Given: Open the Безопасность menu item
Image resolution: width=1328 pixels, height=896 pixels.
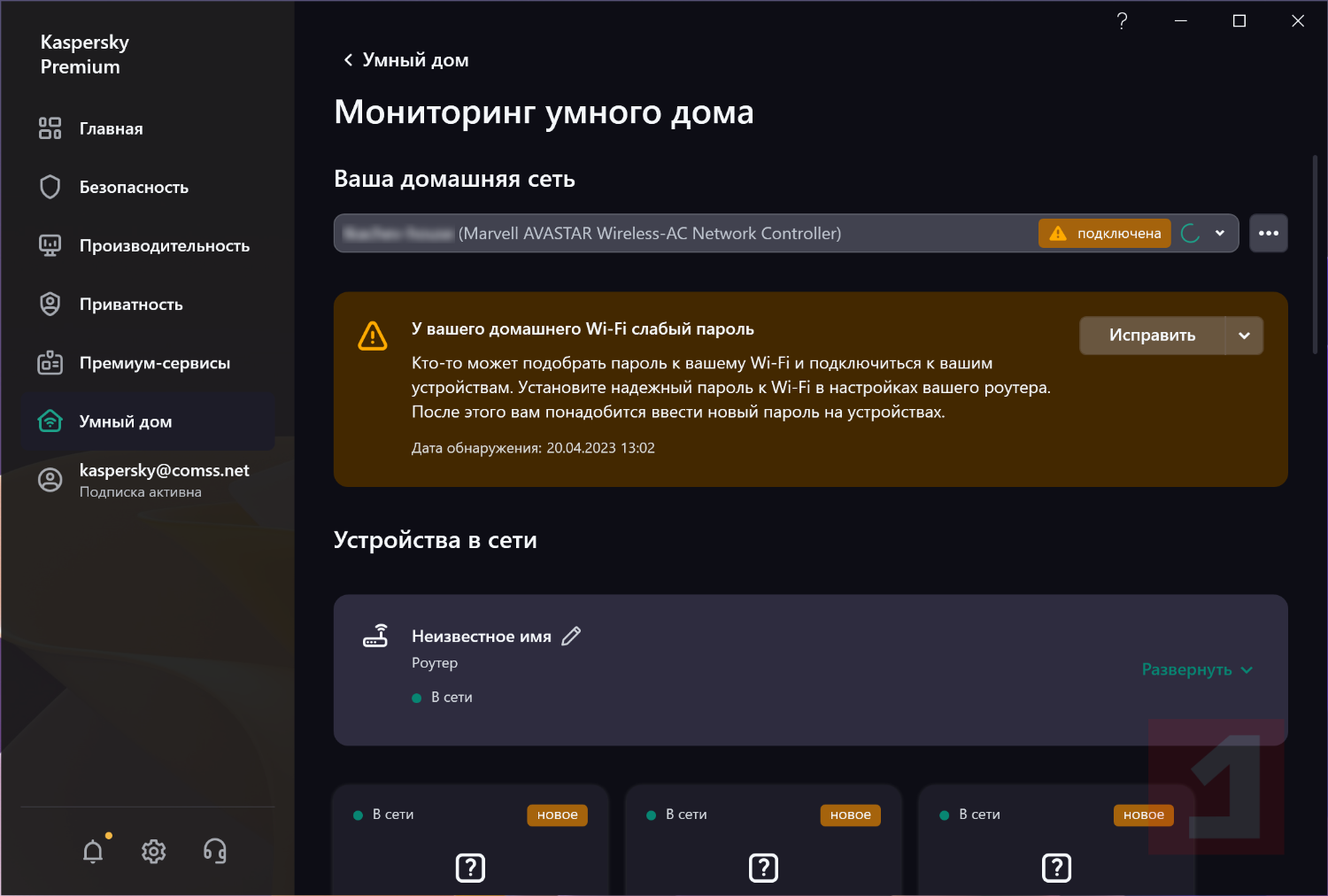Looking at the screenshot, I should (134, 187).
